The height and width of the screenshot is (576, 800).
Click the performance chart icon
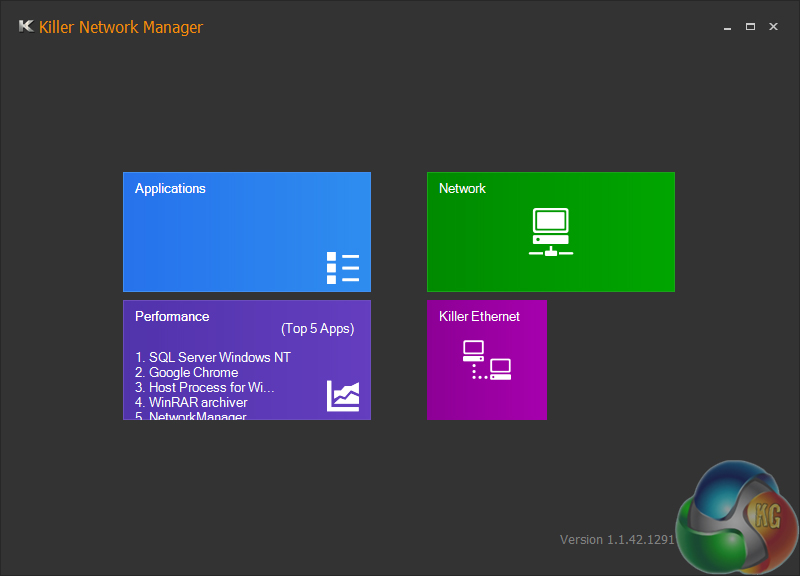tap(343, 395)
